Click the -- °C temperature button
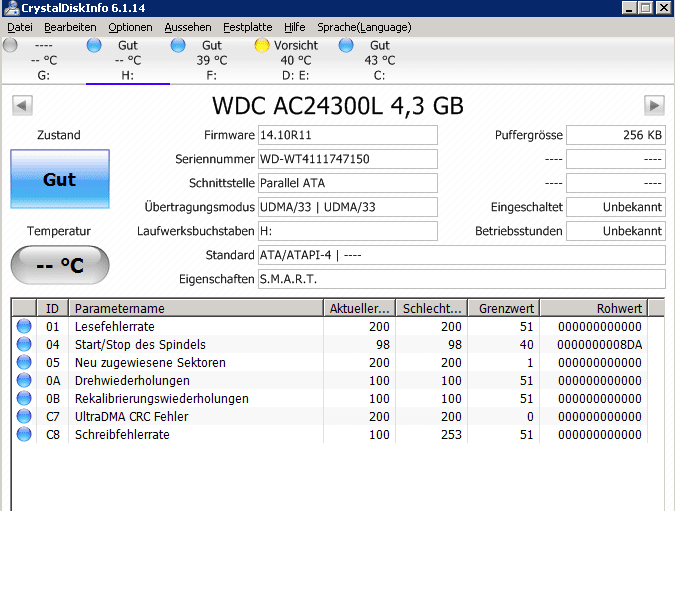The image size is (680, 608). [60, 265]
